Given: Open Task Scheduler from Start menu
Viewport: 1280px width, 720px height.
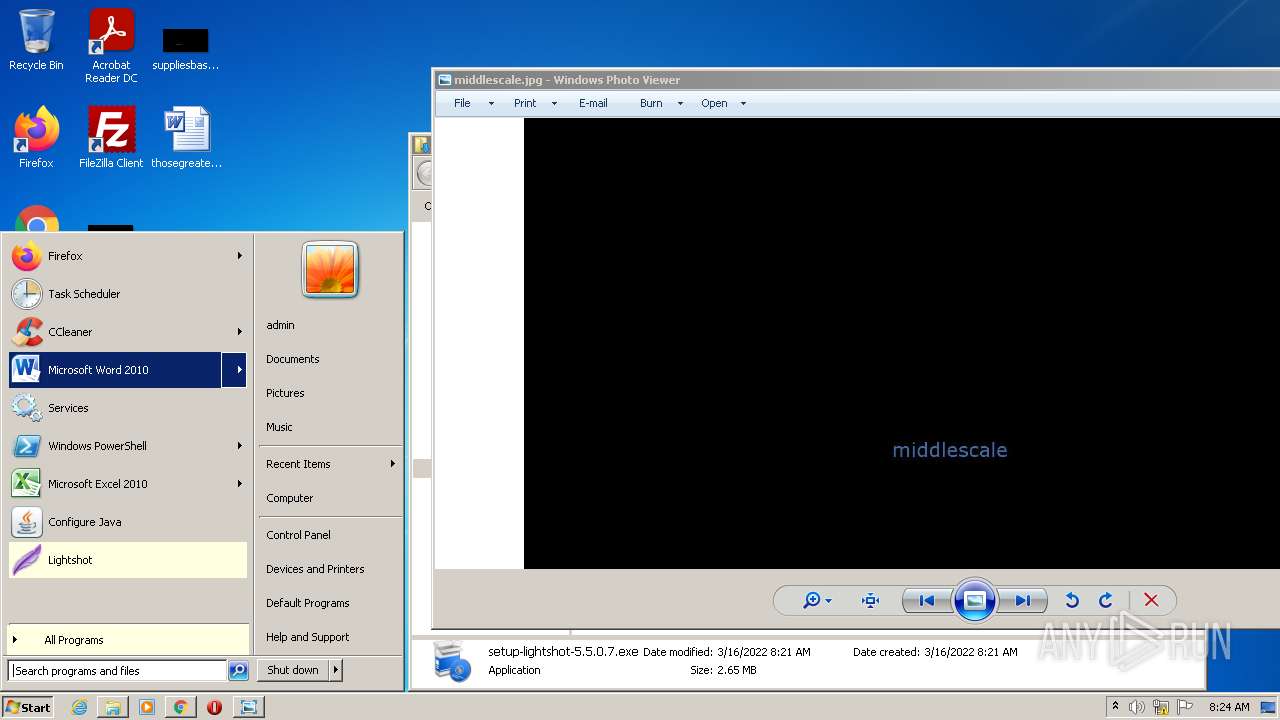Looking at the screenshot, I should (x=128, y=294).
